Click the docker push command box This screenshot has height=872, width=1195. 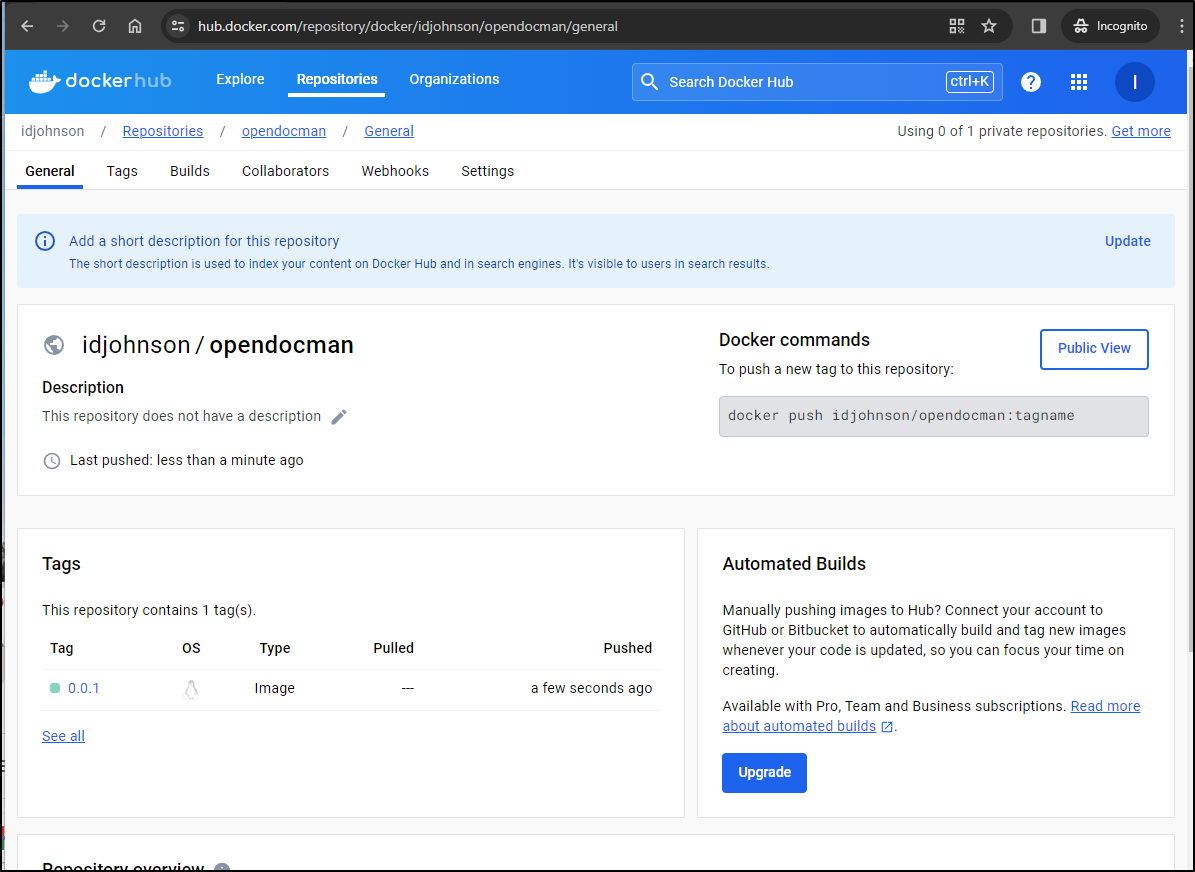(x=934, y=416)
